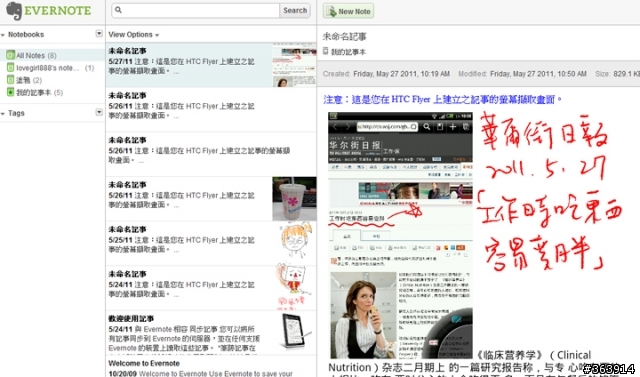Open the Tags dropdown arrow menu
The image size is (640, 377).
99,112
